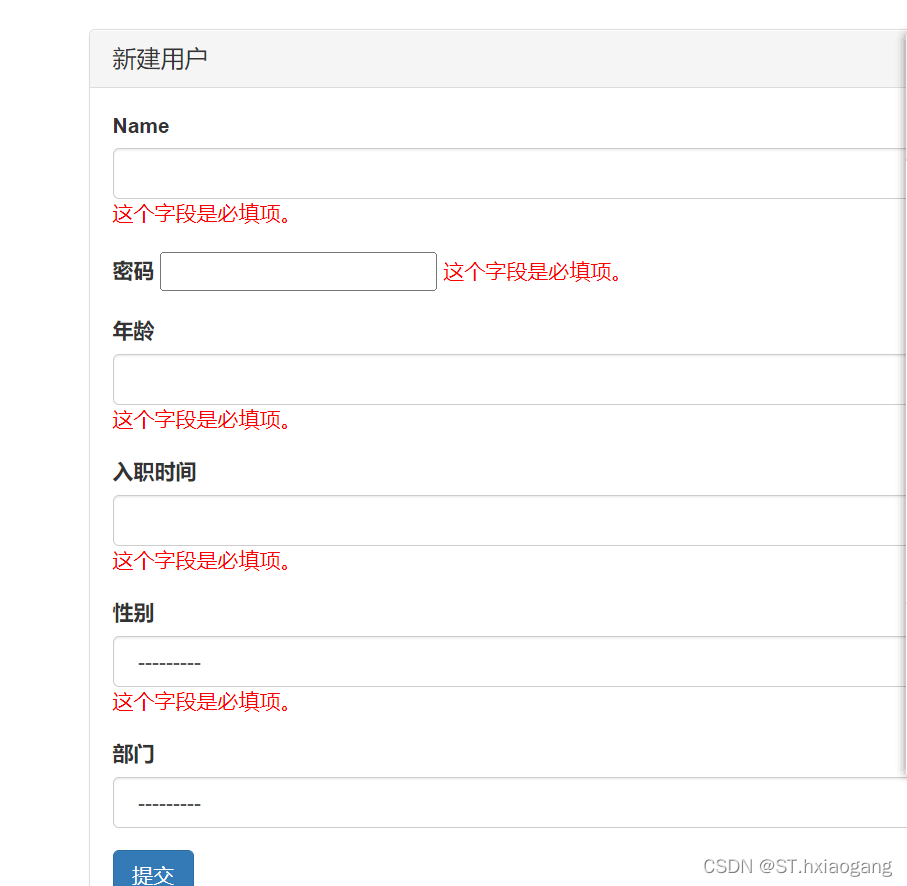Screen dimensions: 907x886
Task: Click the 密码 field label
Action: 133,271
